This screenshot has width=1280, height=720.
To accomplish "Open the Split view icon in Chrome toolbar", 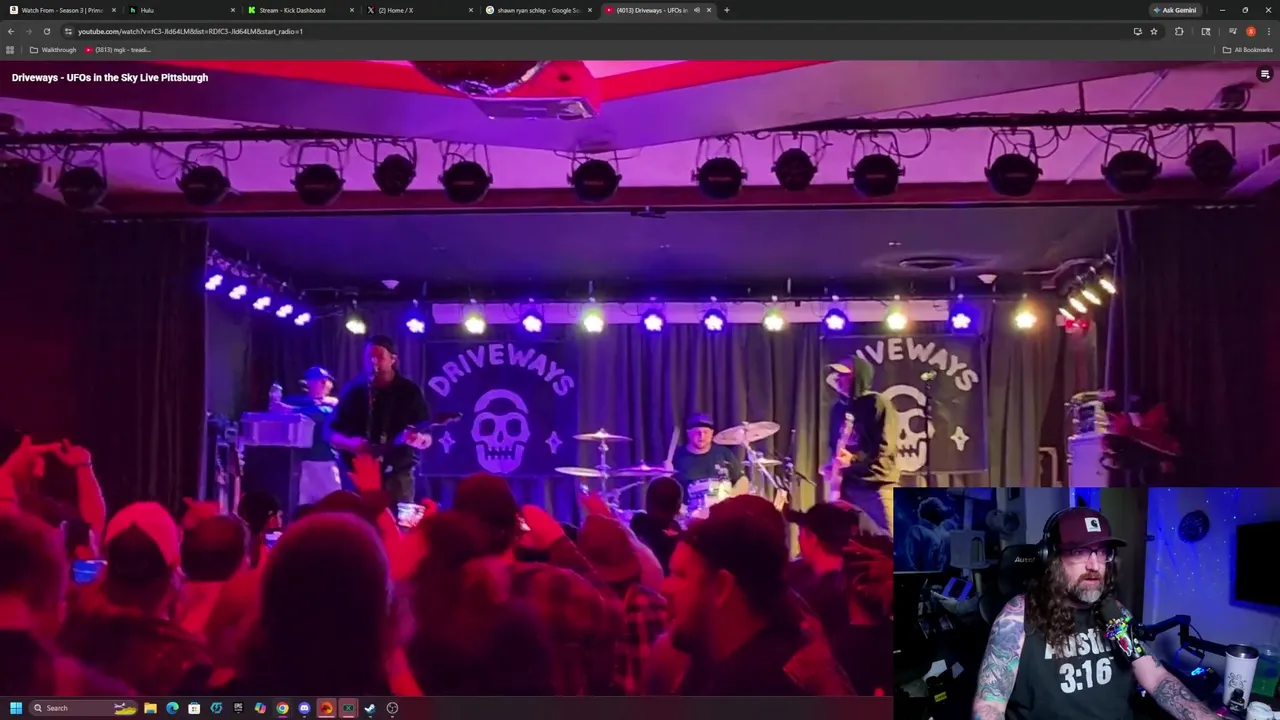I will tap(1206, 31).
